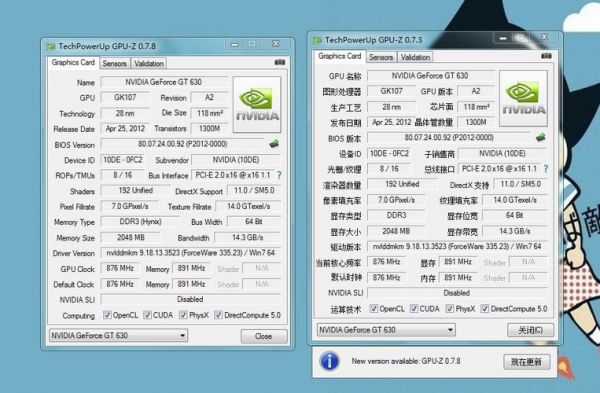
Task: Click the Close button in GPU-Z 0.7.8
Action: click(264, 336)
